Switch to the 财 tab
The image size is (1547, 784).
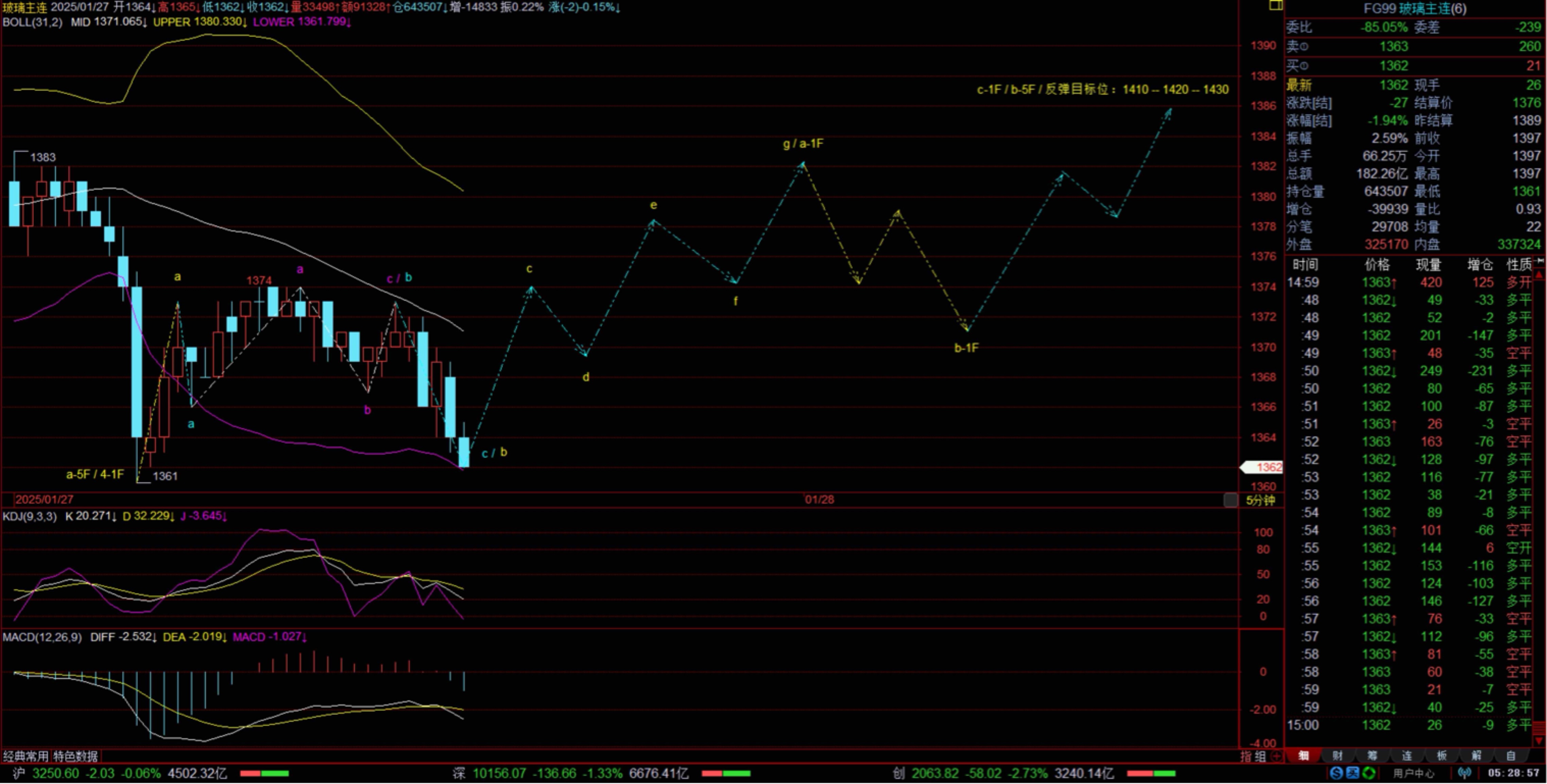[1337, 756]
